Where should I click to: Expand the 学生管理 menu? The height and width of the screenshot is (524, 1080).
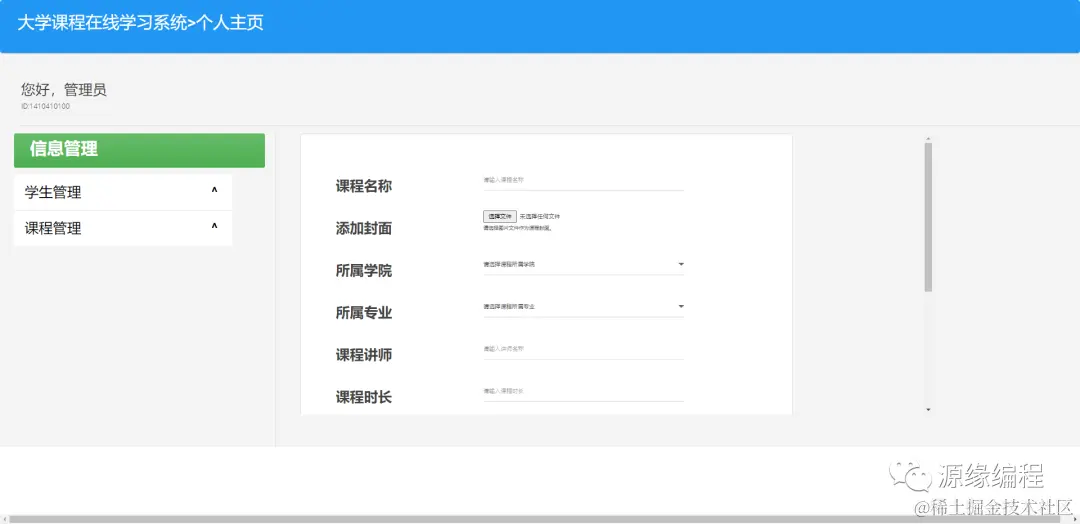point(123,192)
